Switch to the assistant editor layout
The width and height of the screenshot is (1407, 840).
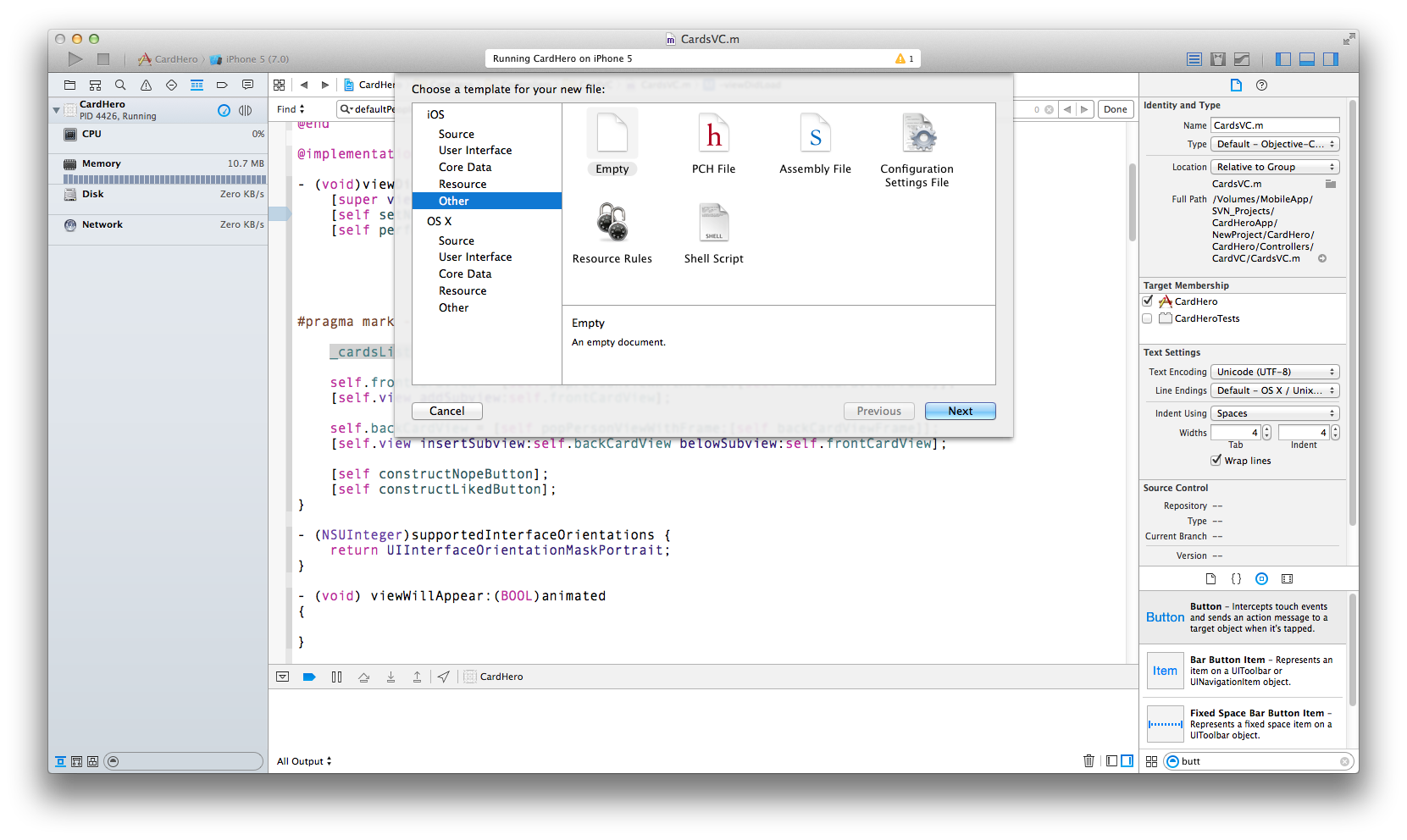(1218, 59)
